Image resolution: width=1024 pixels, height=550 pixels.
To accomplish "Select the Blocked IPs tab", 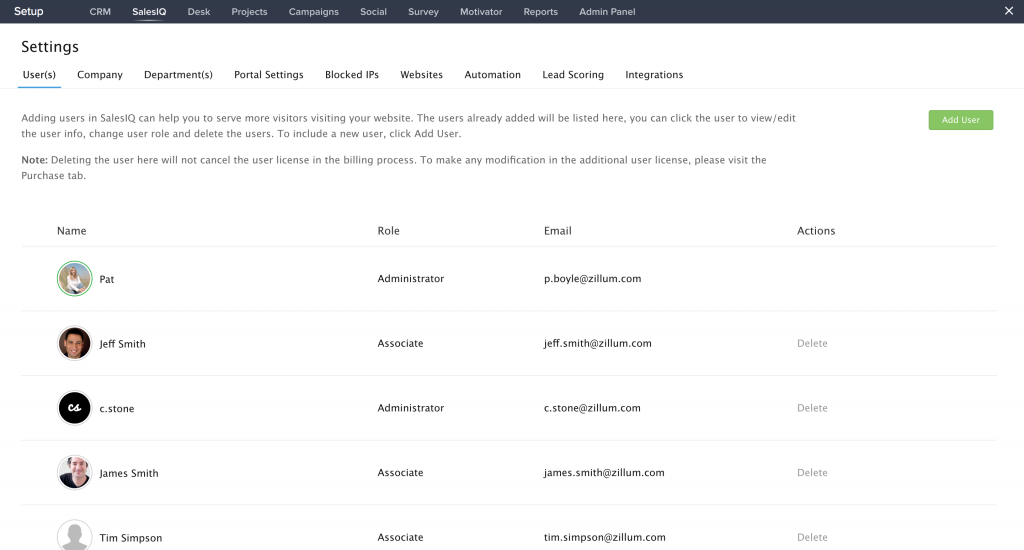I will pyautogui.click(x=351, y=75).
